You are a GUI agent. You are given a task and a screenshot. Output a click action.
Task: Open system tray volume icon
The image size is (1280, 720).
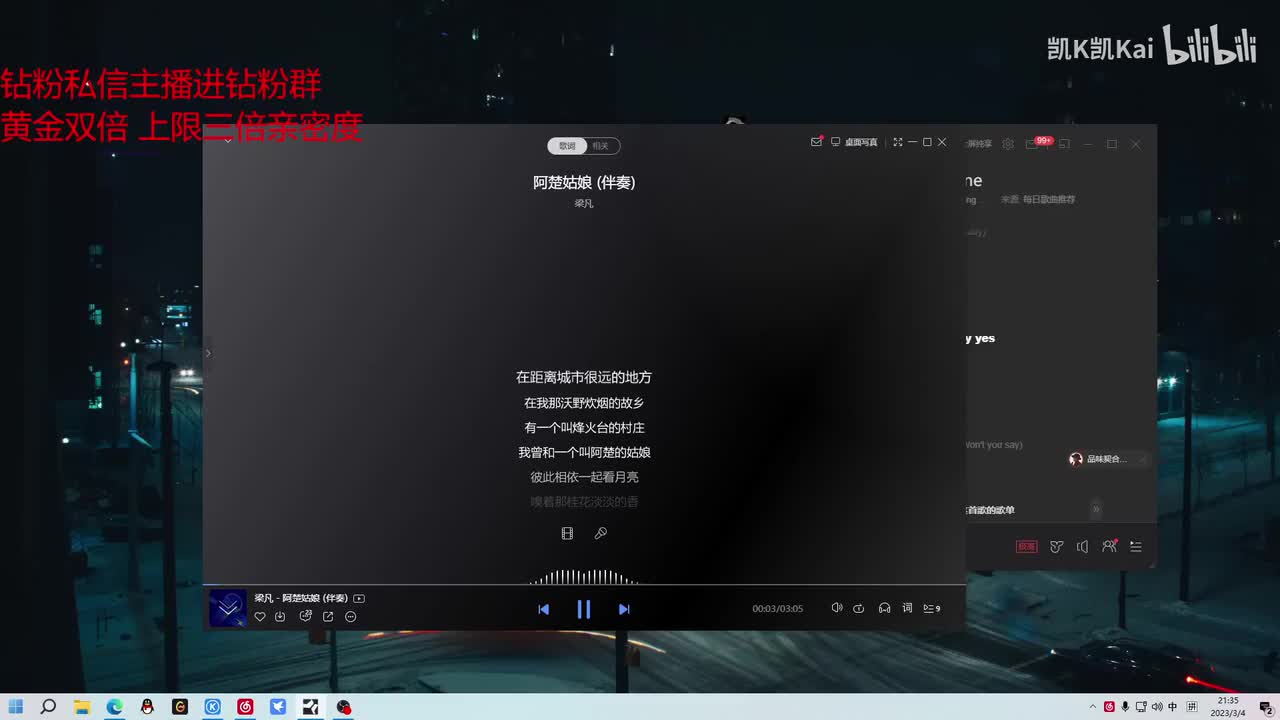point(1157,707)
